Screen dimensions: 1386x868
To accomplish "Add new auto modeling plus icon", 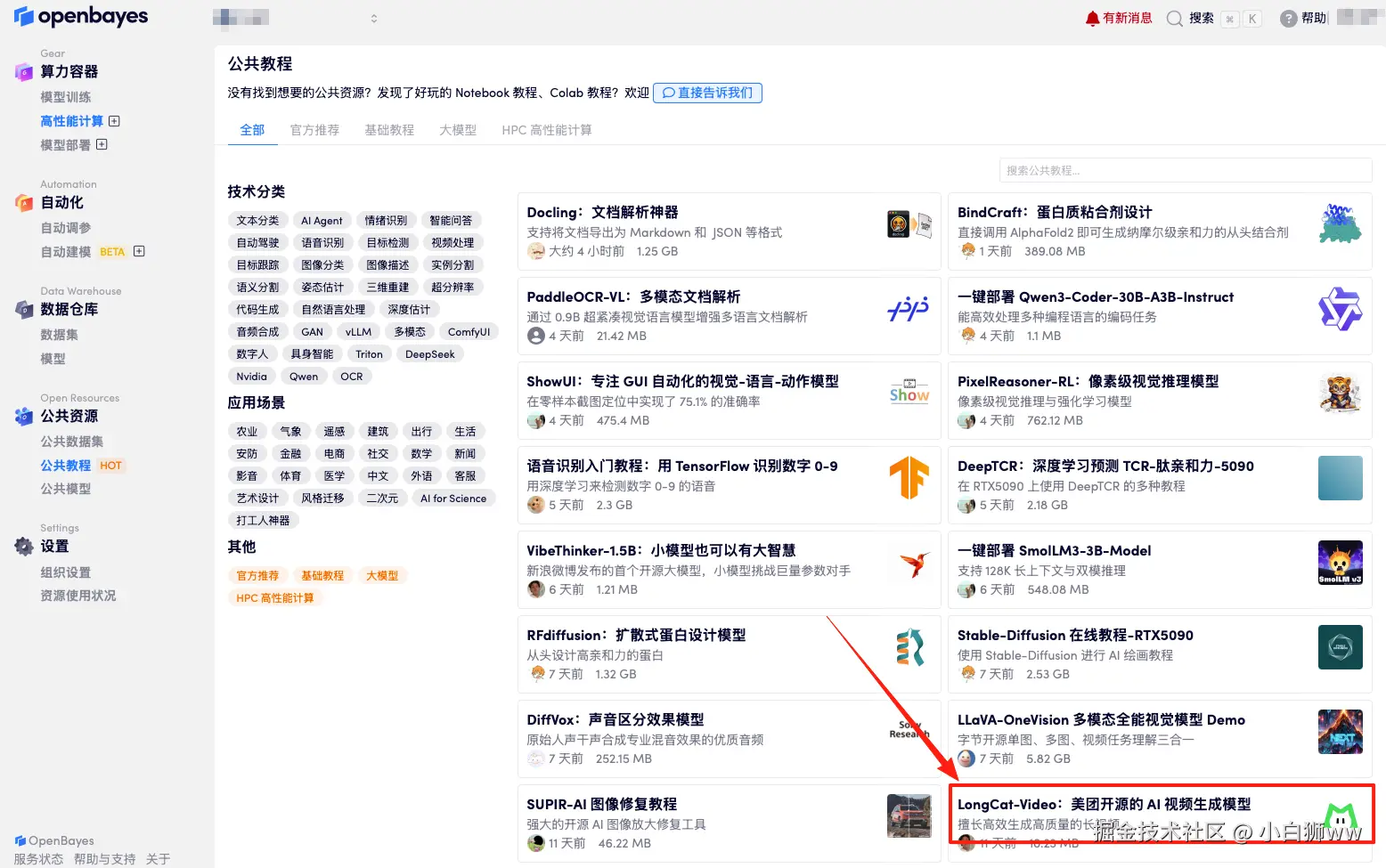I will pyautogui.click(x=139, y=251).
